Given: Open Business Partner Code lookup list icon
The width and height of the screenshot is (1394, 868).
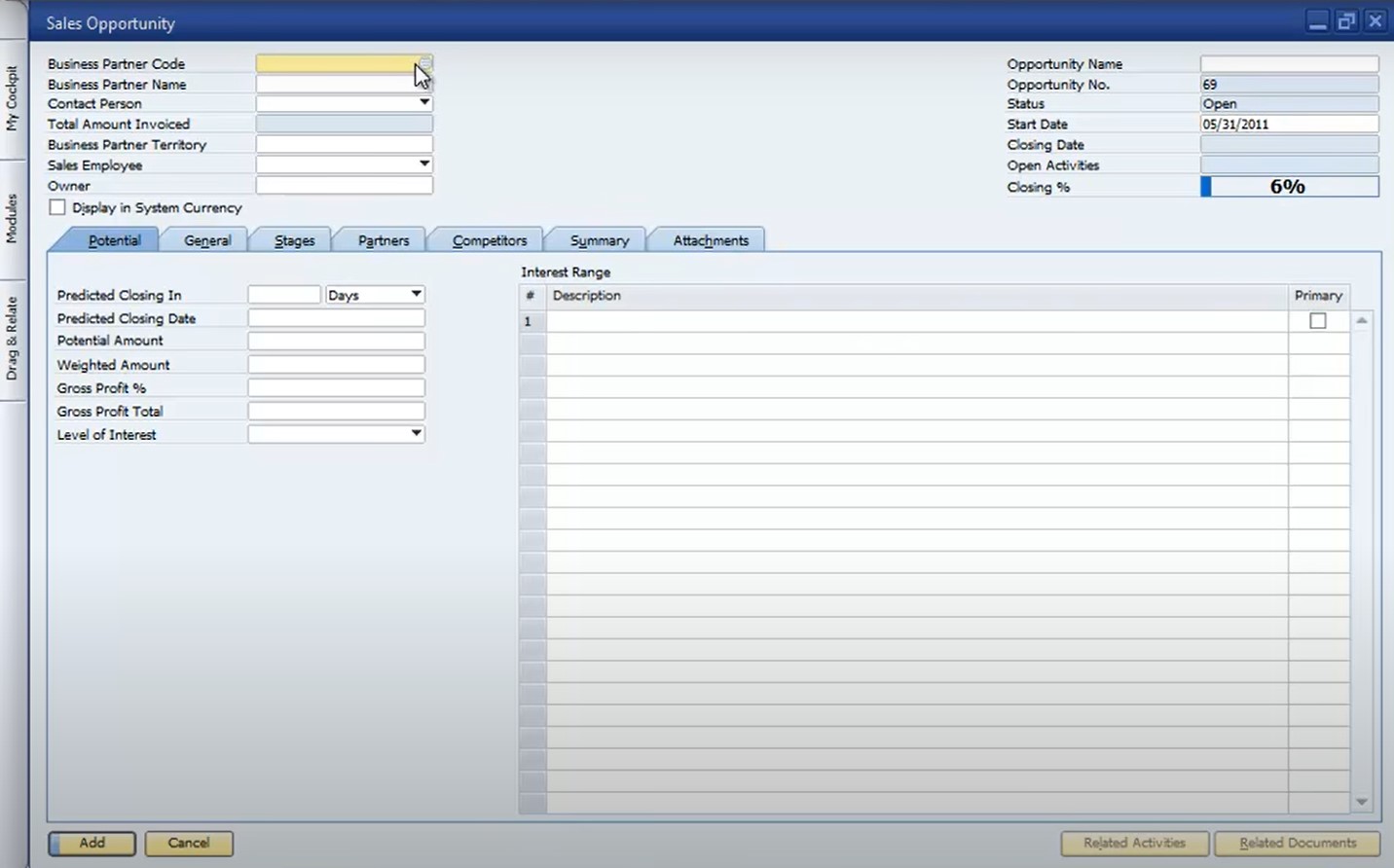Looking at the screenshot, I should [x=425, y=63].
